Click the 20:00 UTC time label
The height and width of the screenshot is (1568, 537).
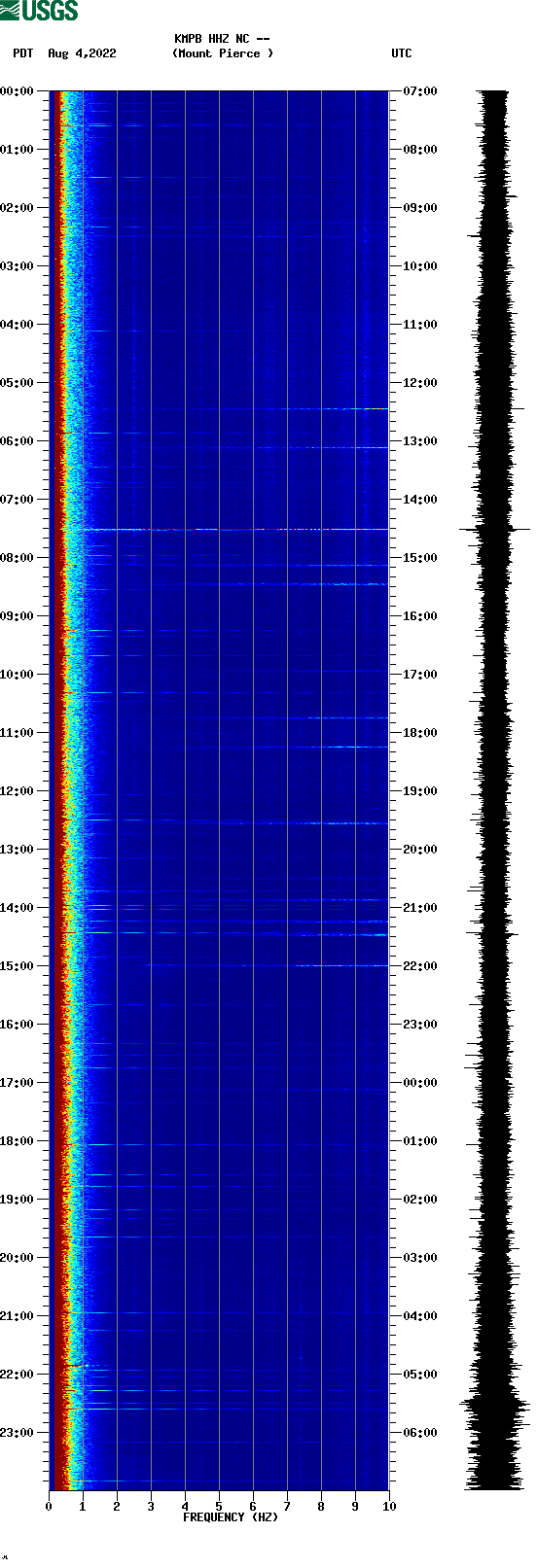tap(420, 850)
